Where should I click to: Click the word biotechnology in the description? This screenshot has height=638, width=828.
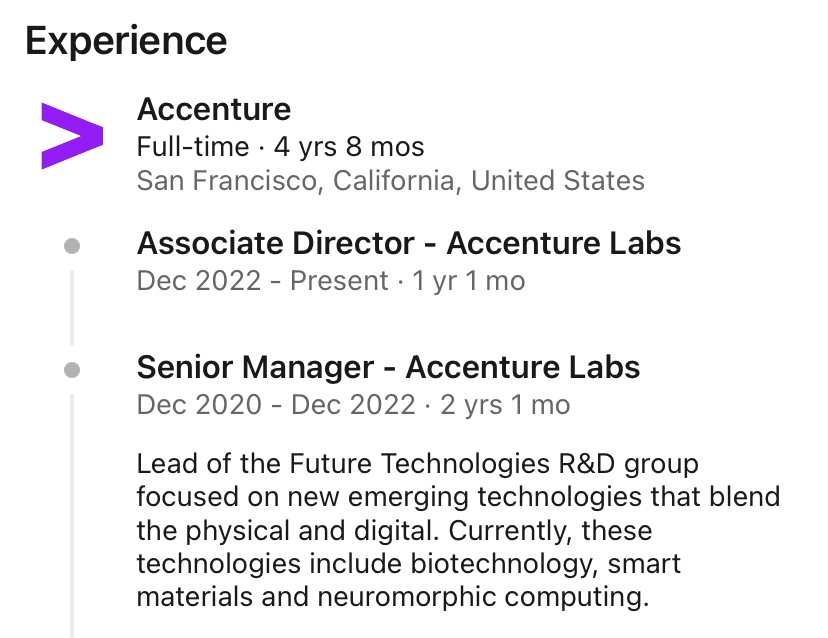(x=504, y=564)
